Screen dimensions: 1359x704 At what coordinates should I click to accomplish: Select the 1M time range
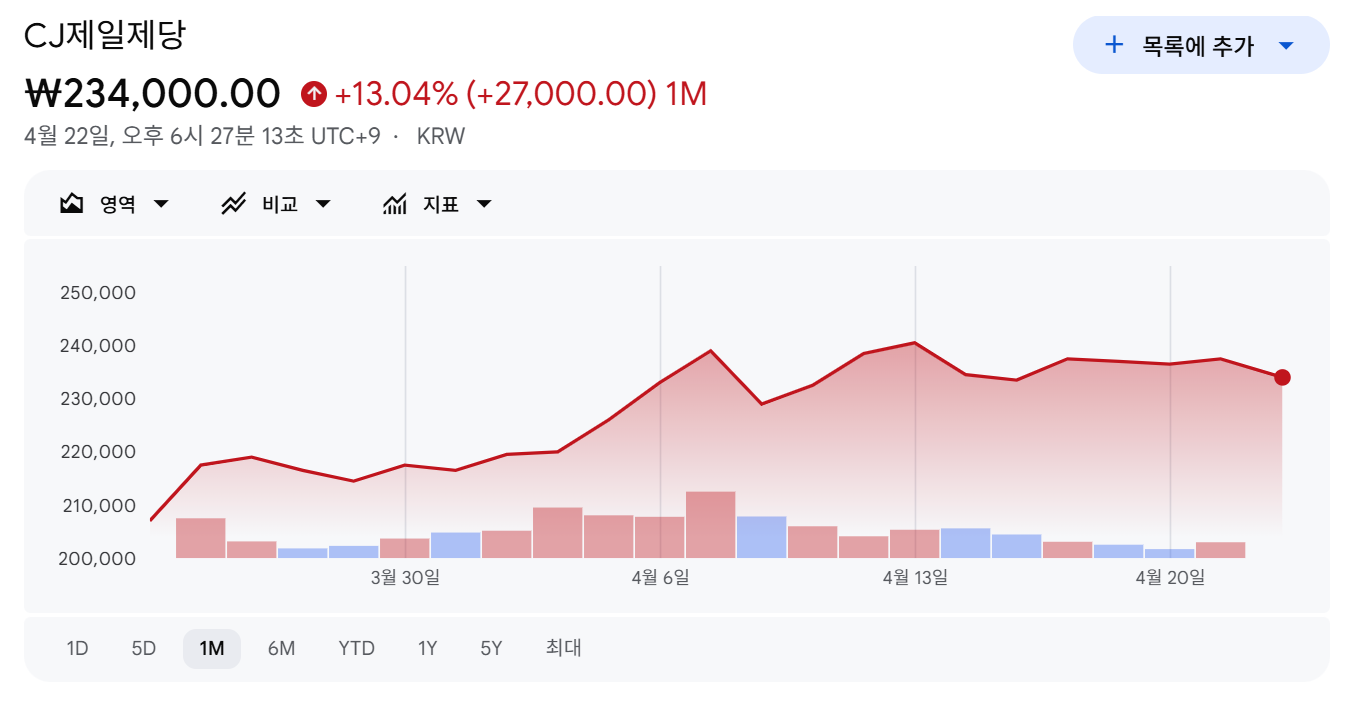tap(212, 648)
